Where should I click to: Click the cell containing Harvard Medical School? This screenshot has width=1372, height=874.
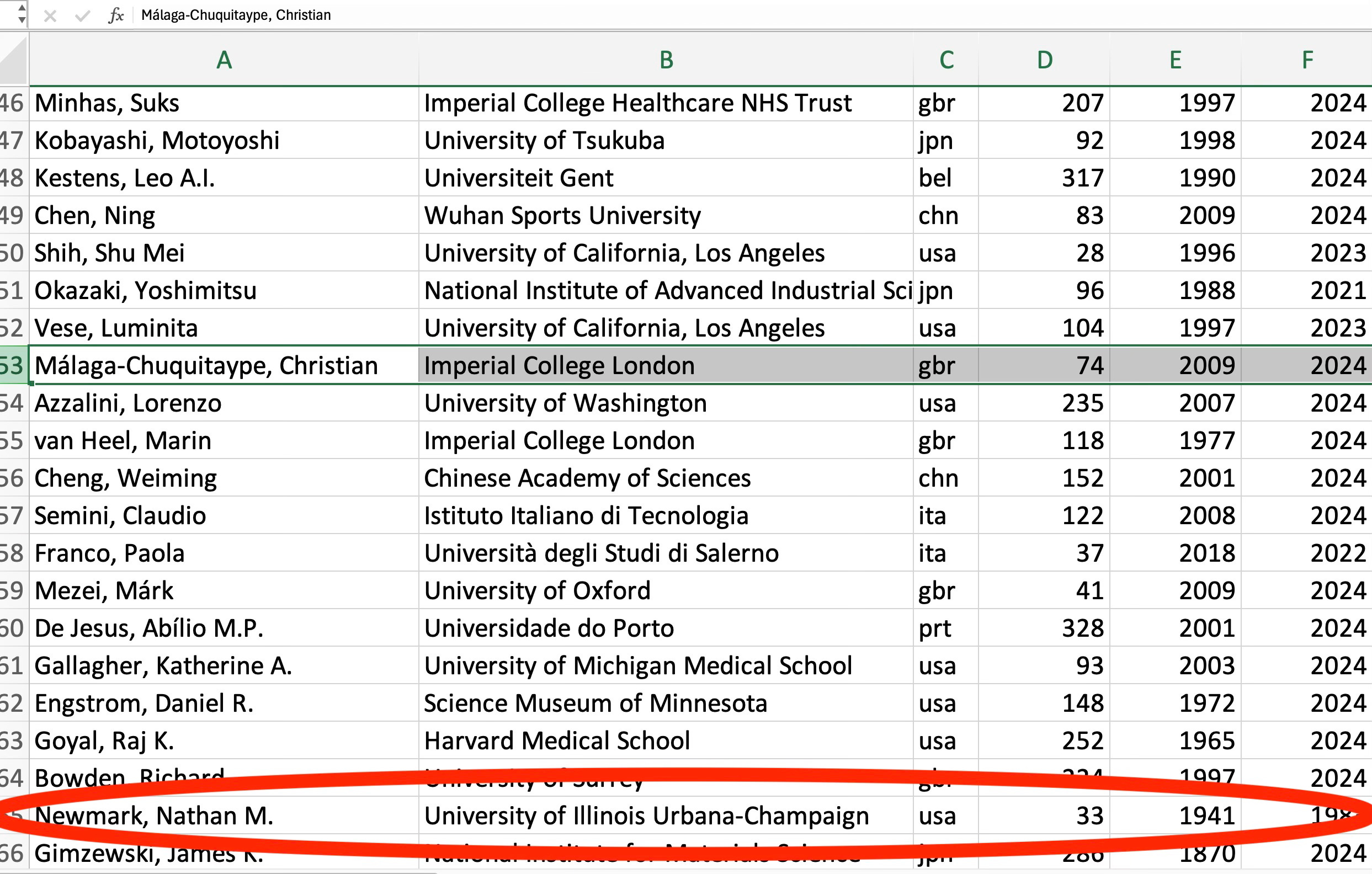pyautogui.click(x=557, y=740)
